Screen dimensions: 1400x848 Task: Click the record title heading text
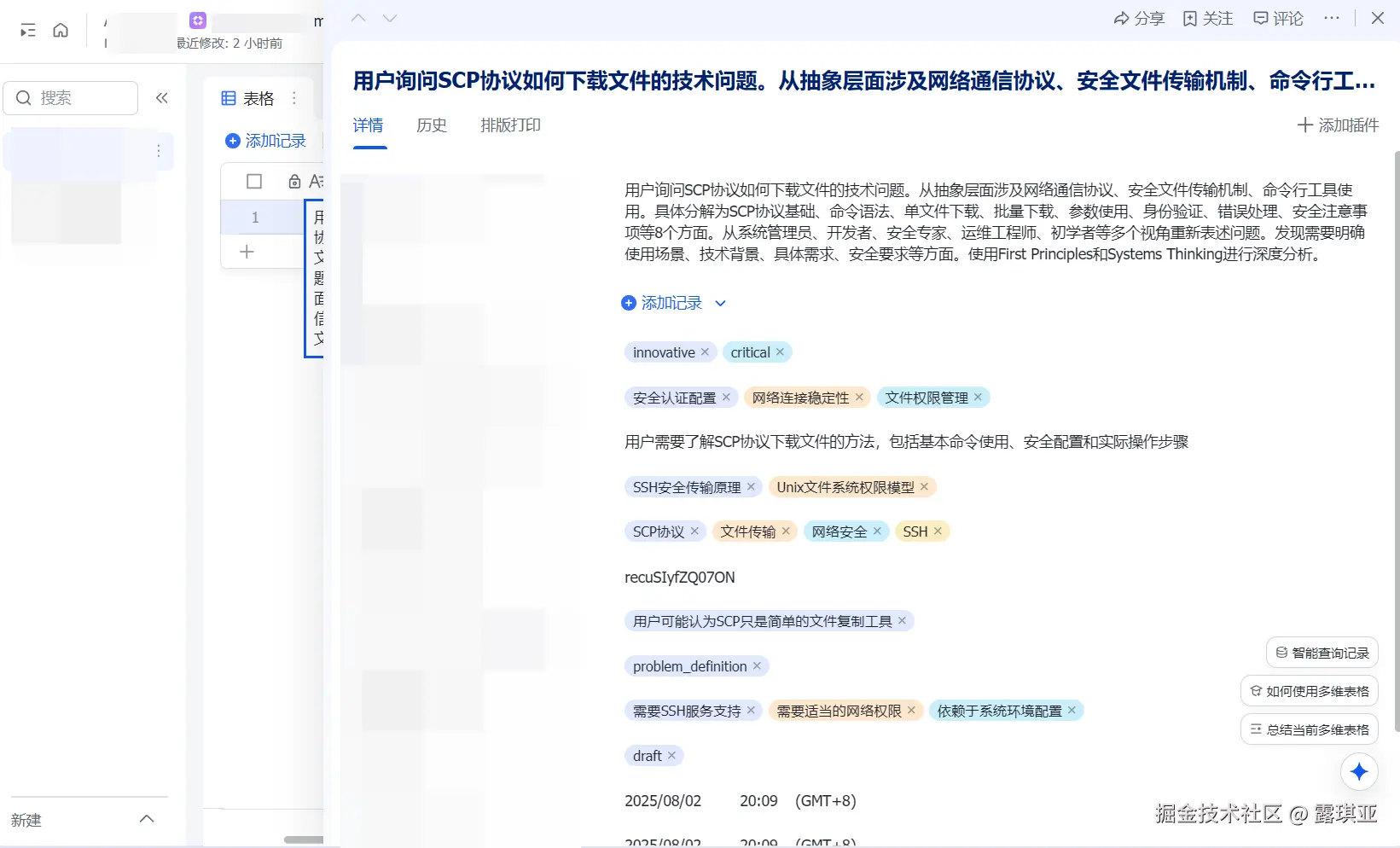tap(864, 81)
